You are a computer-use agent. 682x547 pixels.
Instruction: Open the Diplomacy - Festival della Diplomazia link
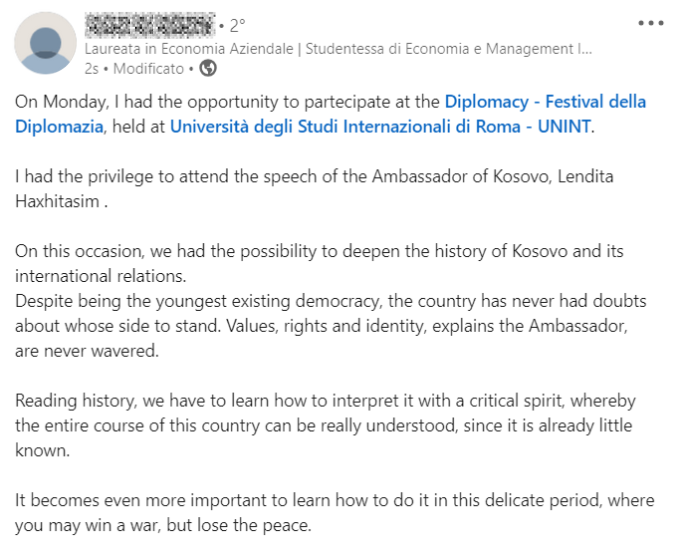tap(545, 102)
